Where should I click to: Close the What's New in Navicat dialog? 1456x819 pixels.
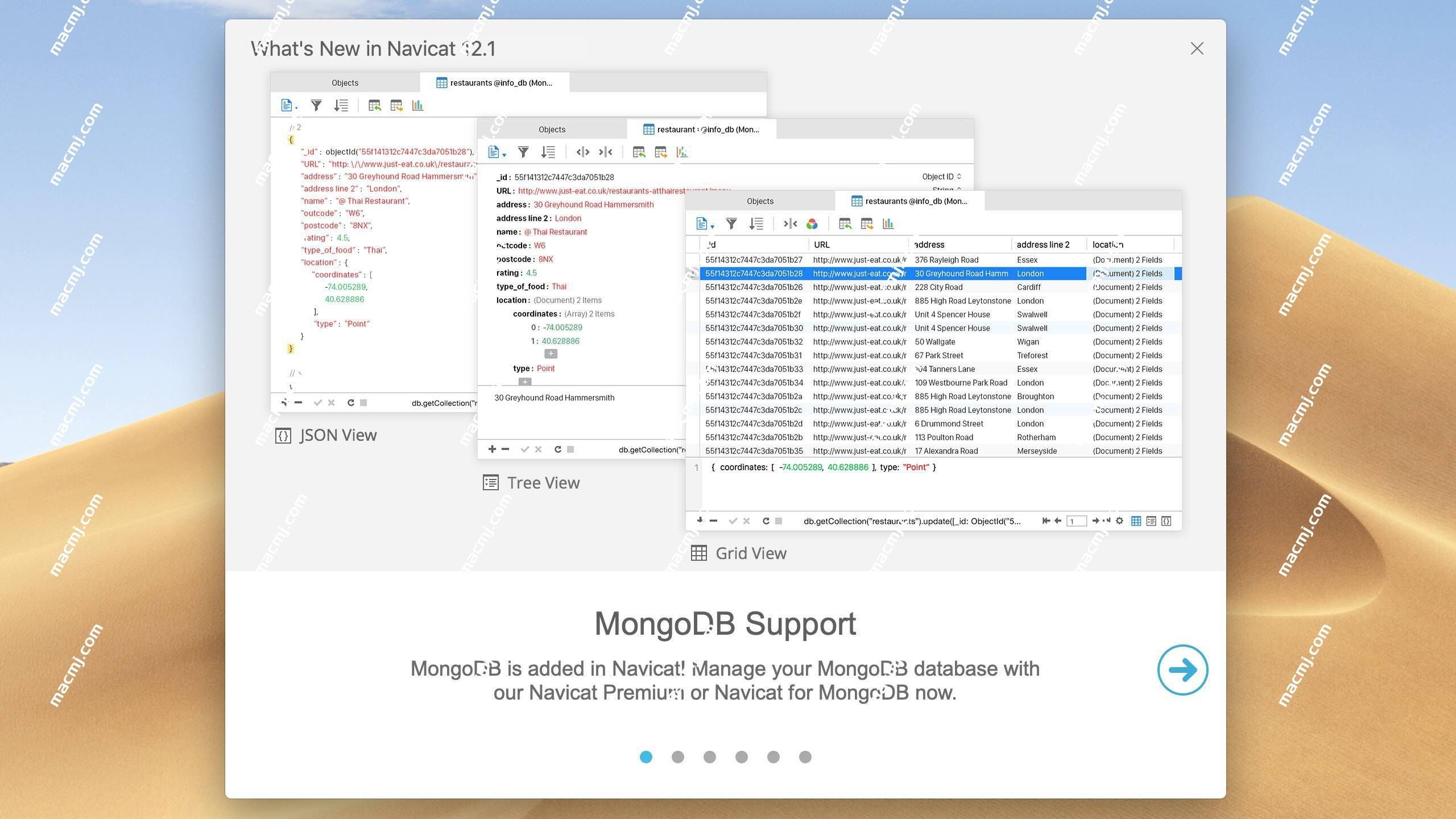pyautogui.click(x=1197, y=48)
